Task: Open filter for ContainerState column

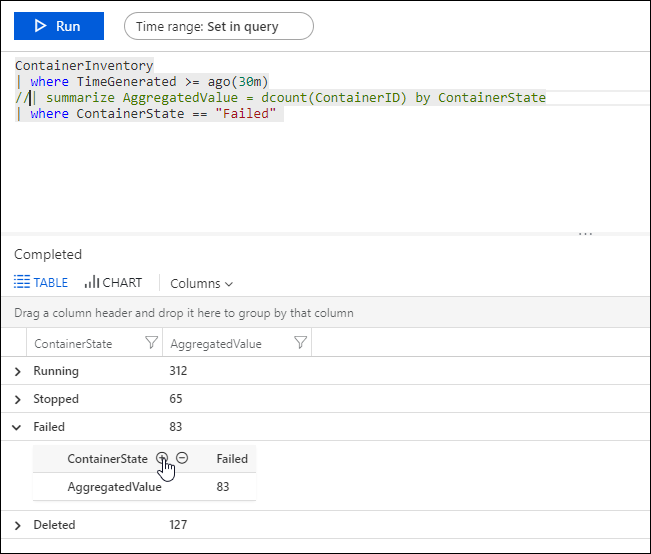Action: (151, 343)
